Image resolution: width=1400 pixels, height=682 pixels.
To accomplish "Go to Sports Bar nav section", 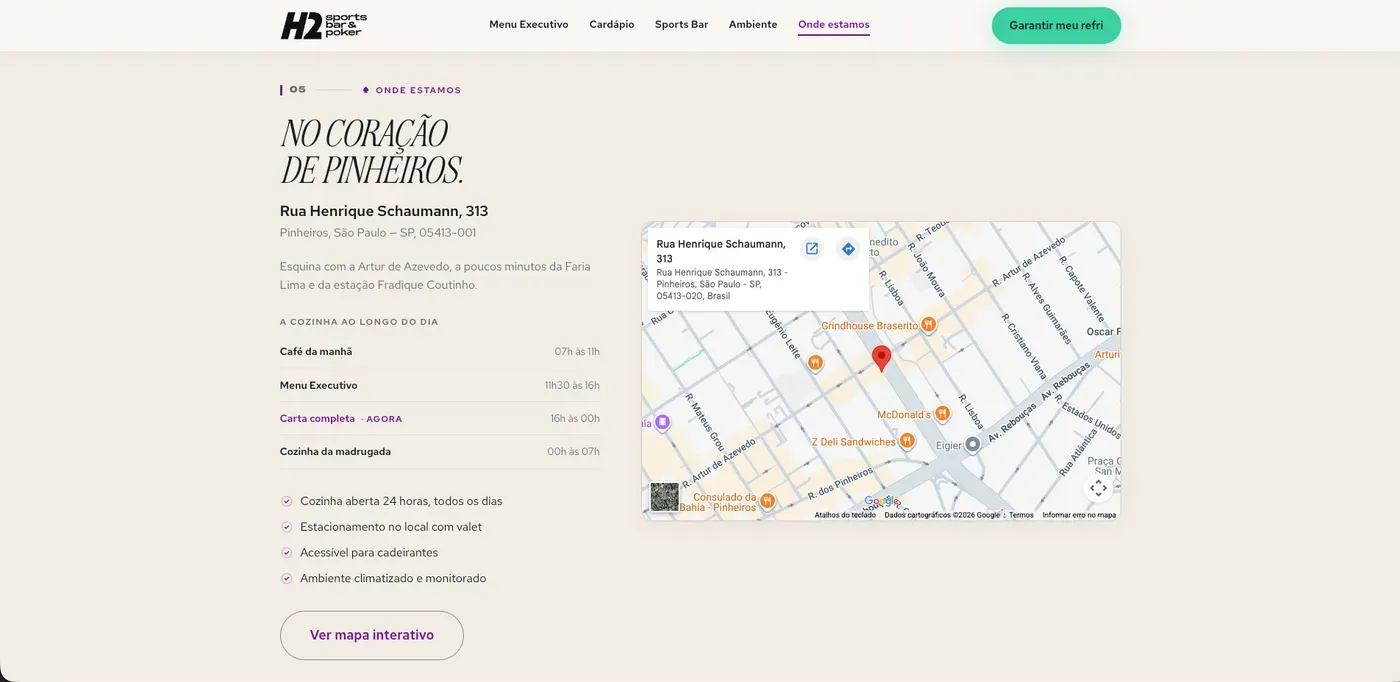I will (x=682, y=25).
